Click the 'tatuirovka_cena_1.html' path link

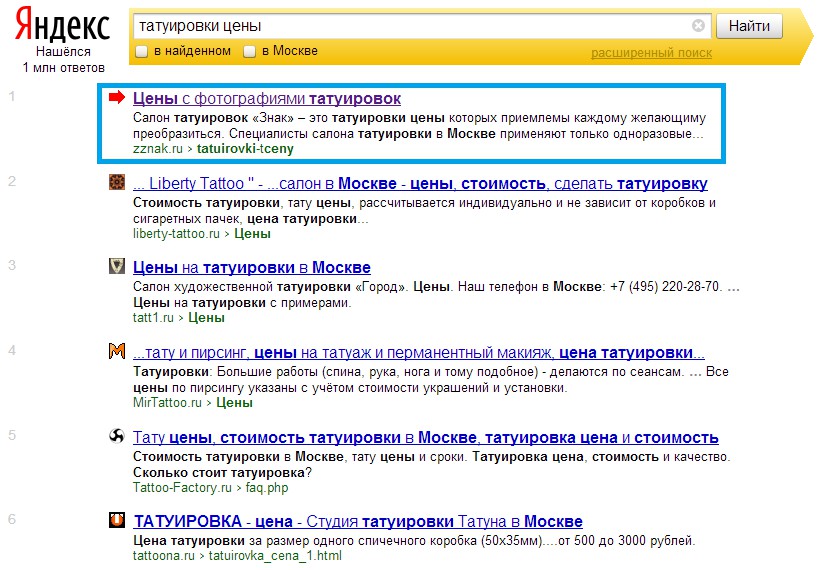275,556
